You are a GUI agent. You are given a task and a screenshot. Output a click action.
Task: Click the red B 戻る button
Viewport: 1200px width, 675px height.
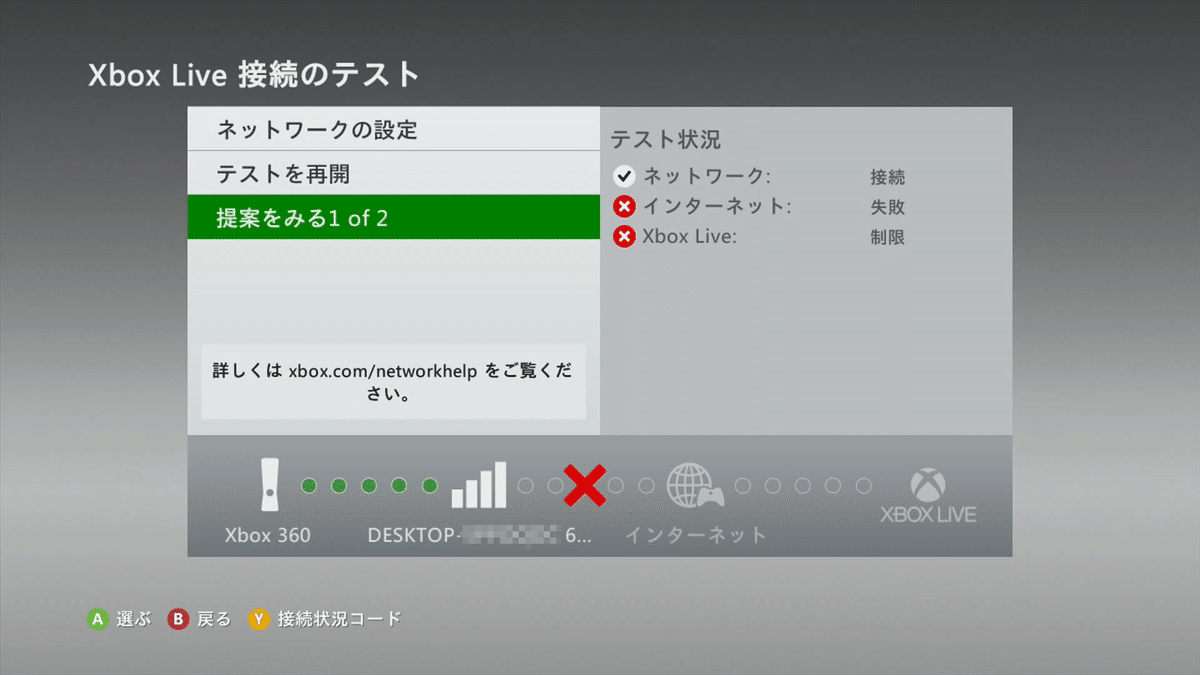(x=199, y=619)
